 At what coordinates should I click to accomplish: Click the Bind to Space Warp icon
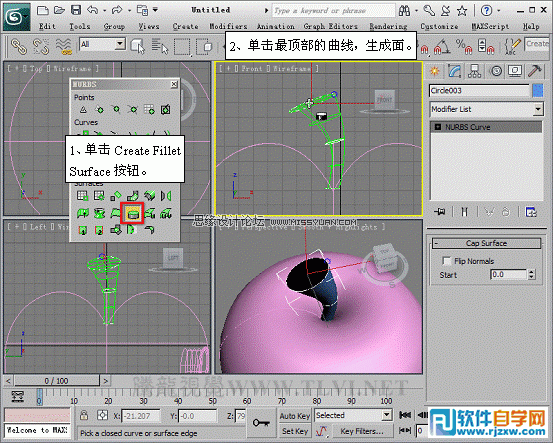64,46
